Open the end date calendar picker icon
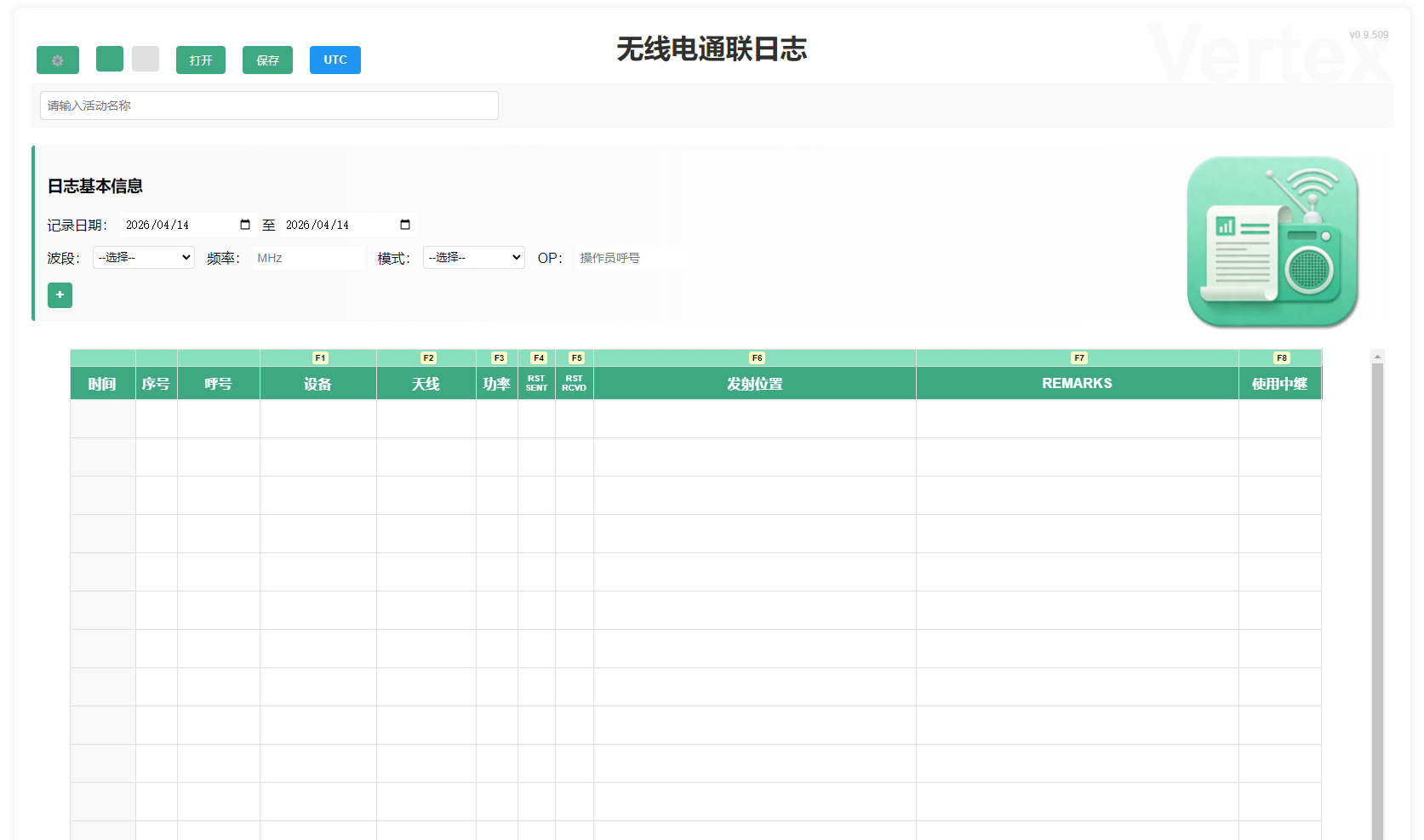This screenshot has width=1424, height=840. coord(403,224)
